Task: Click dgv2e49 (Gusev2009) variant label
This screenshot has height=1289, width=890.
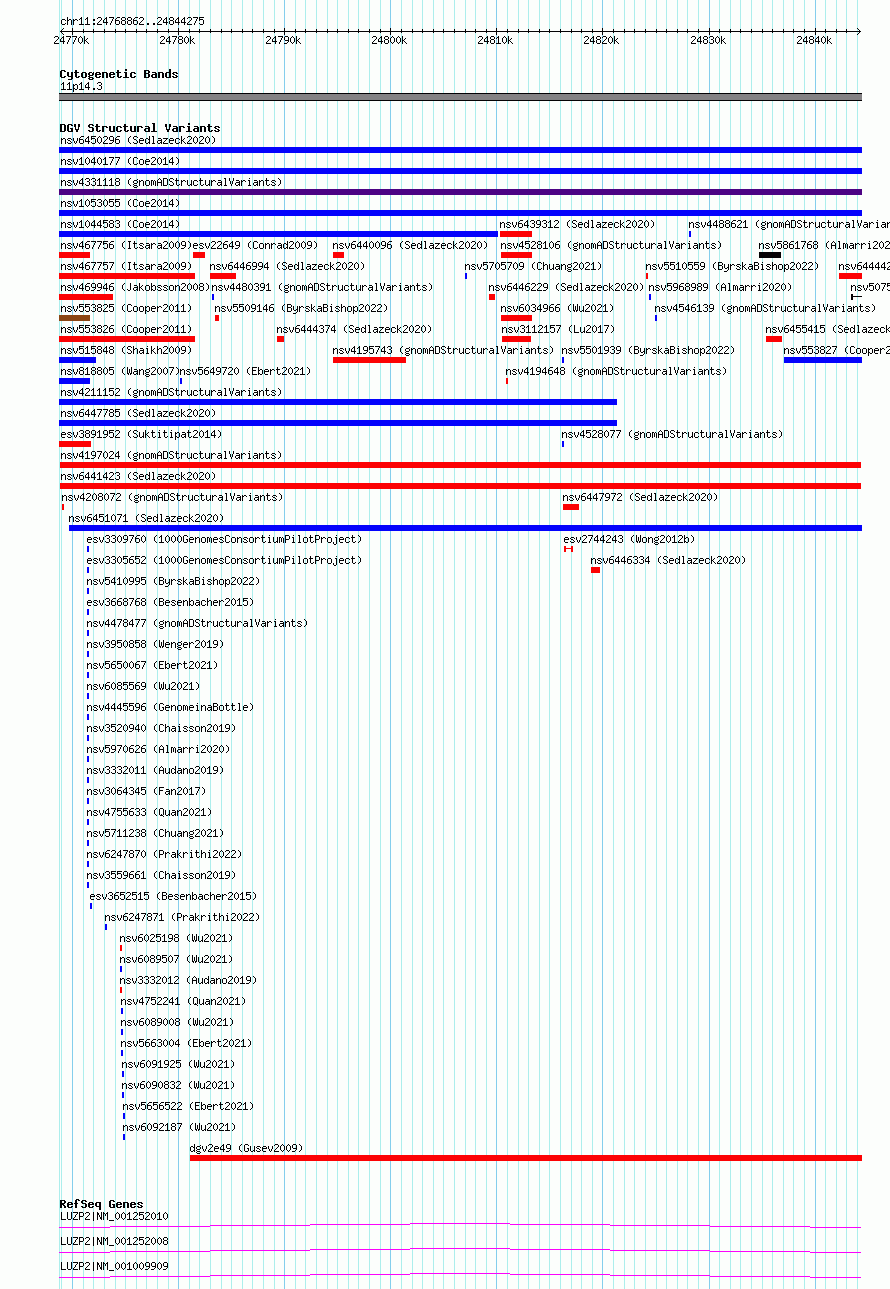Action: pyautogui.click(x=246, y=1148)
